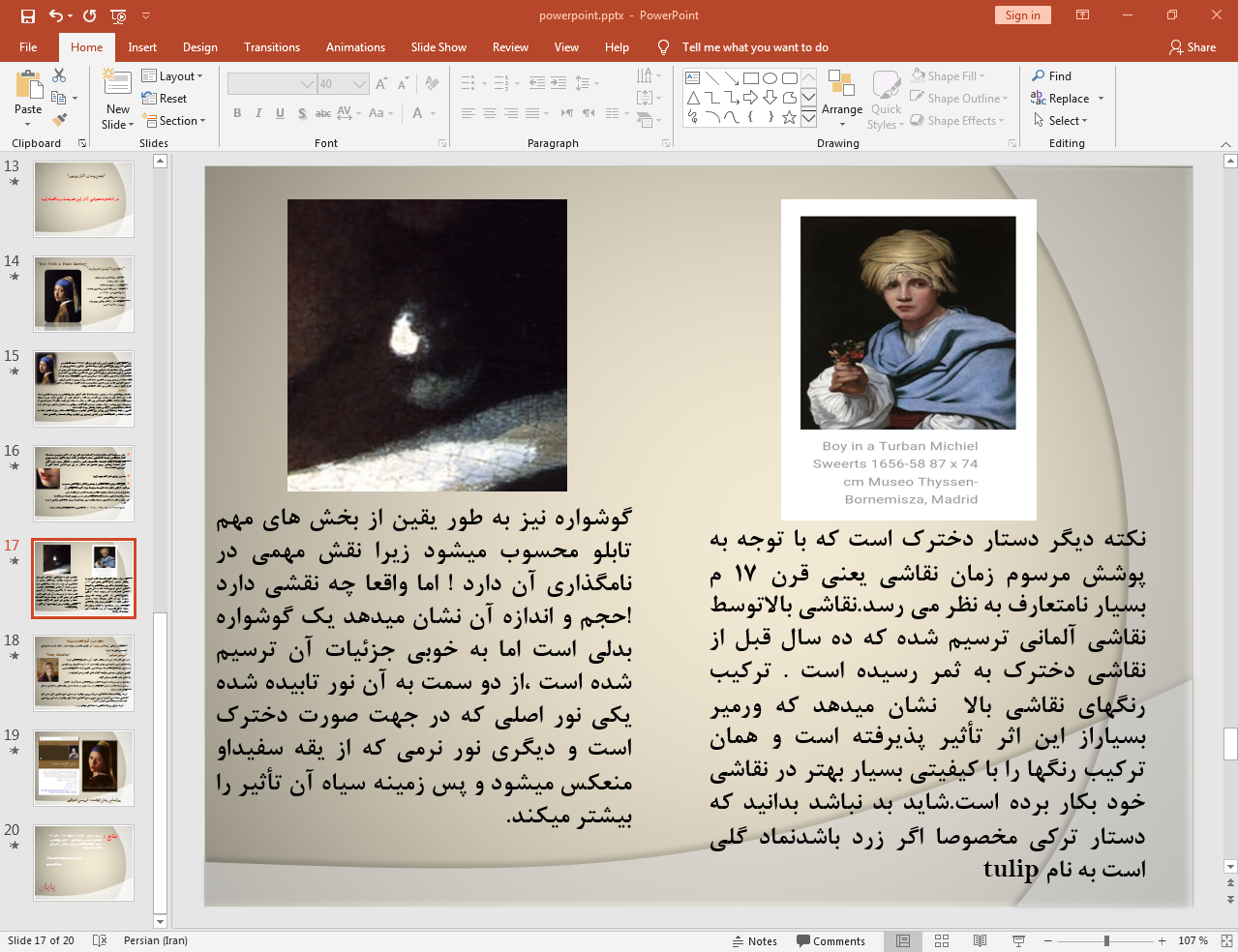Open the Section dropdown

click(x=174, y=120)
